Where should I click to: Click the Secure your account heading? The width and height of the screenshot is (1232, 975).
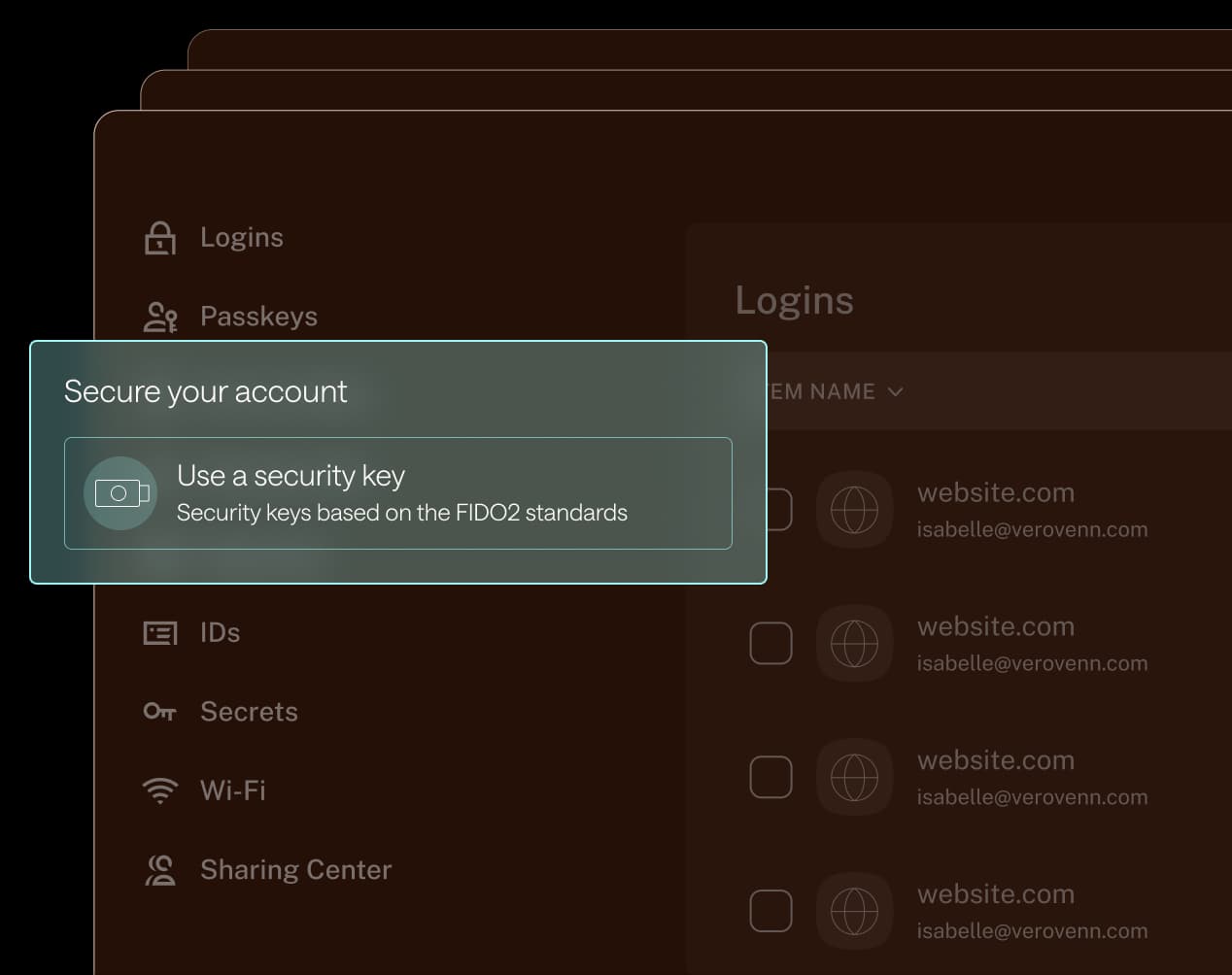tap(205, 391)
